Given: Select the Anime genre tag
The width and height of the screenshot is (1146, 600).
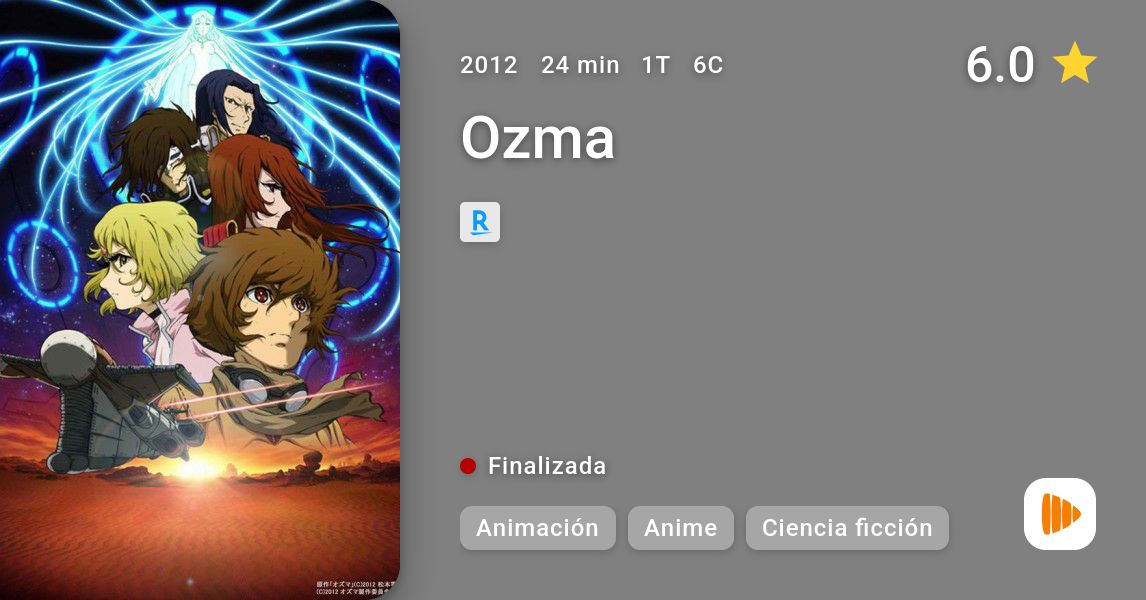Looking at the screenshot, I should [x=680, y=528].
